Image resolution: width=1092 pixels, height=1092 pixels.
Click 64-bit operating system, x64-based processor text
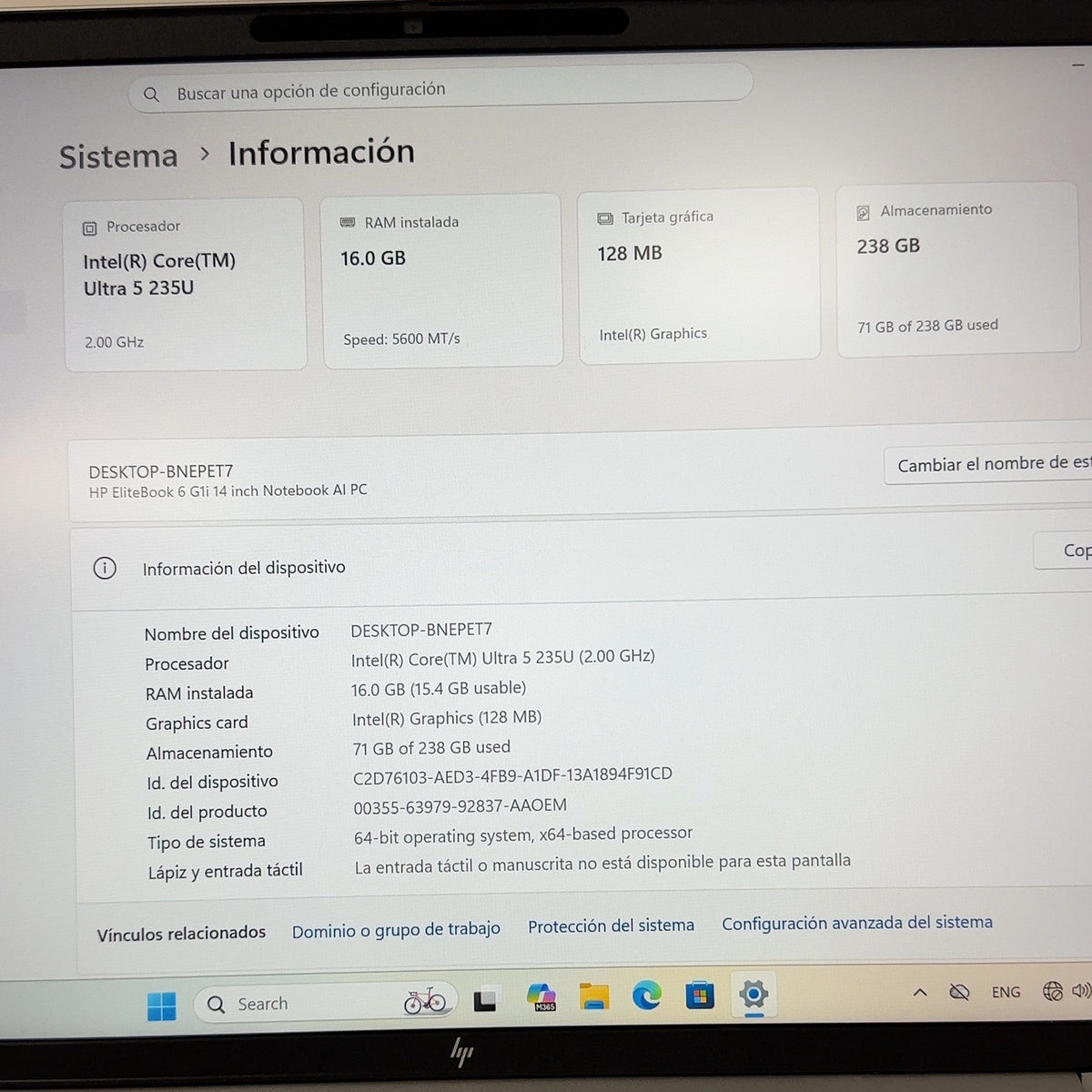tap(523, 834)
